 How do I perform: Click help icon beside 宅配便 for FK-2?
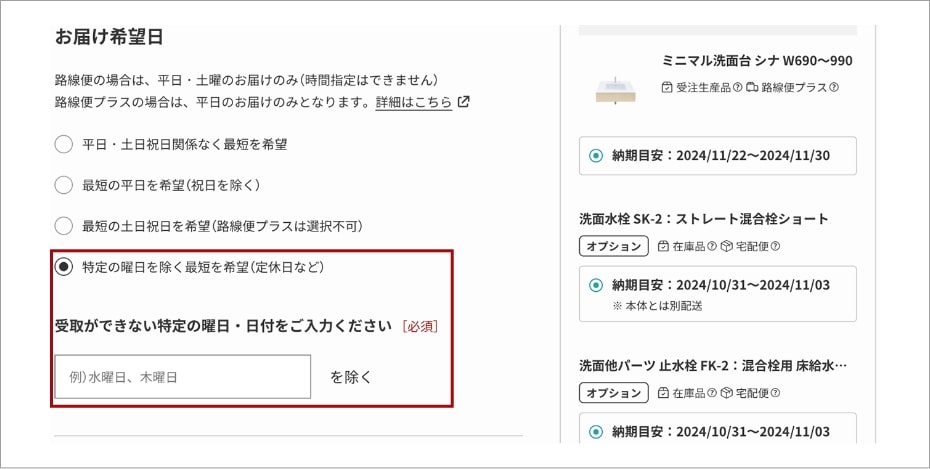pos(775,393)
